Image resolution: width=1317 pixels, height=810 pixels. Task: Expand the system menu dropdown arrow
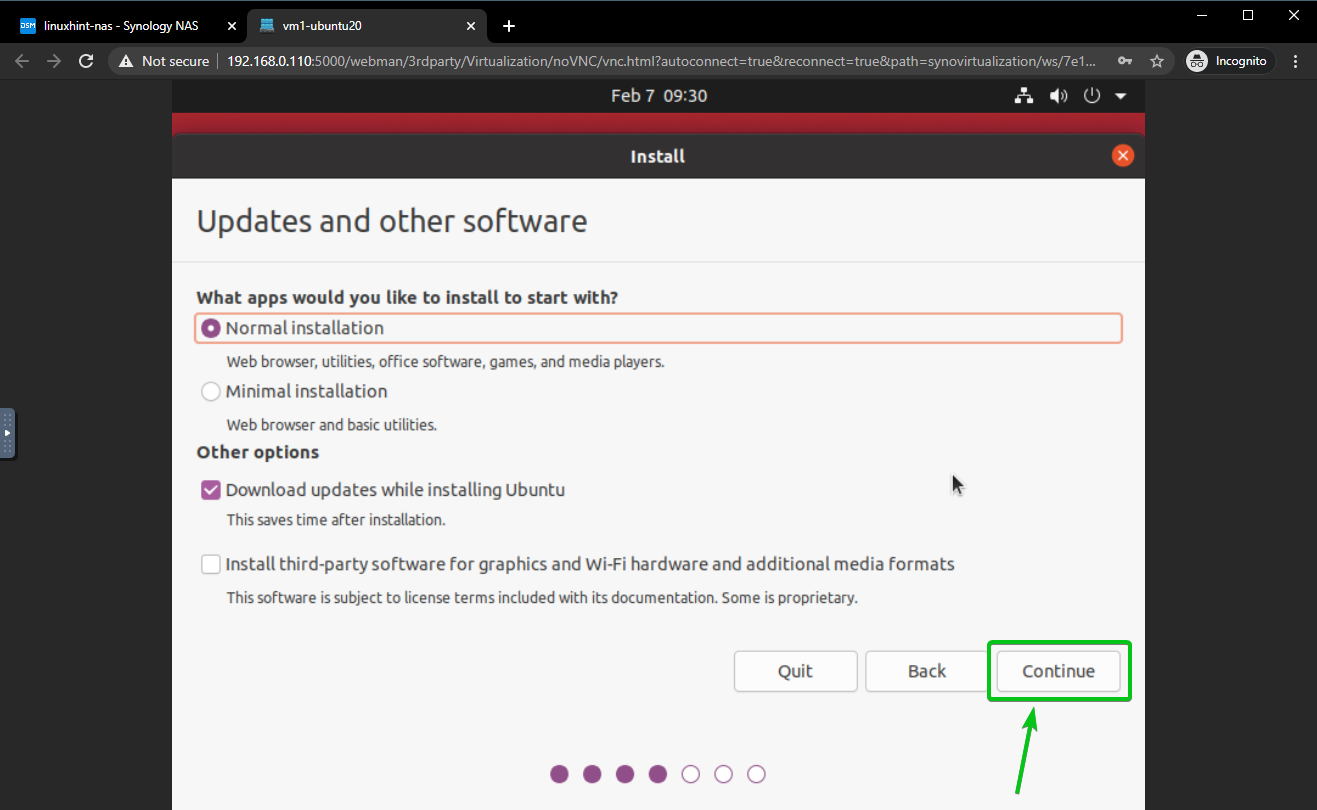(x=1120, y=96)
